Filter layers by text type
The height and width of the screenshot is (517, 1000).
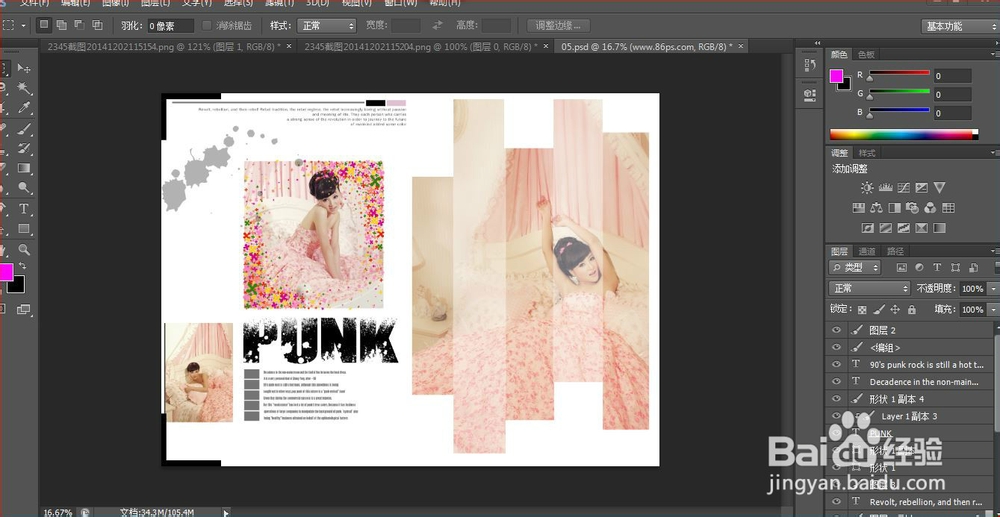coord(937,268)
